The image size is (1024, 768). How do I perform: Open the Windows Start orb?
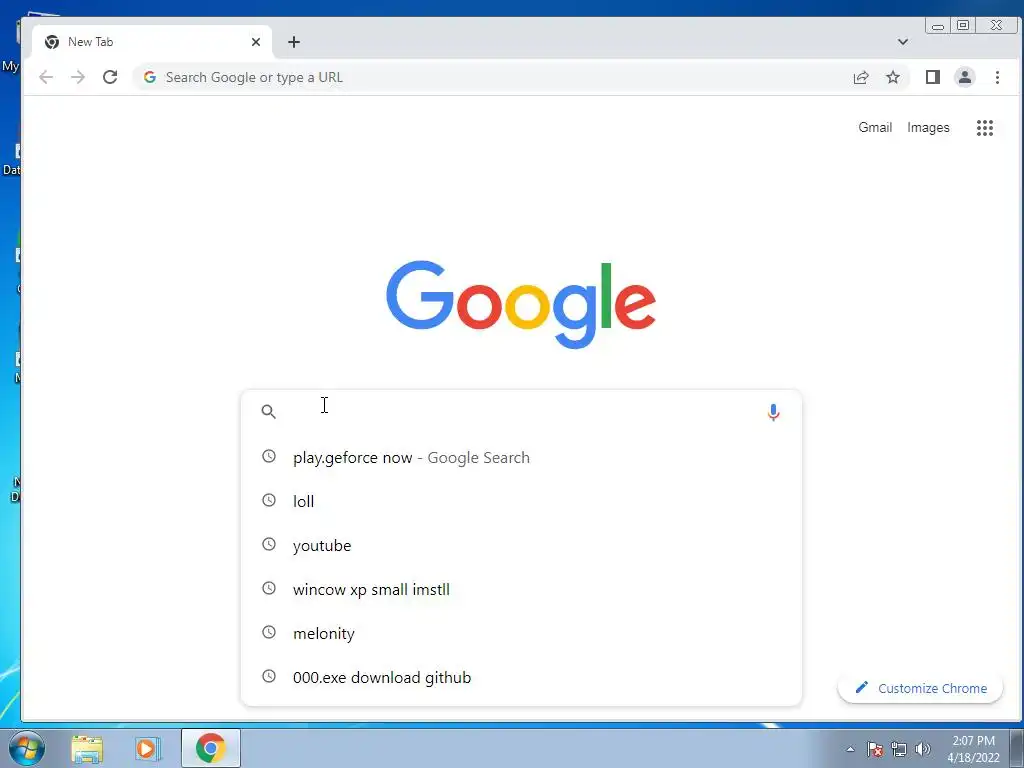(27, 748)
